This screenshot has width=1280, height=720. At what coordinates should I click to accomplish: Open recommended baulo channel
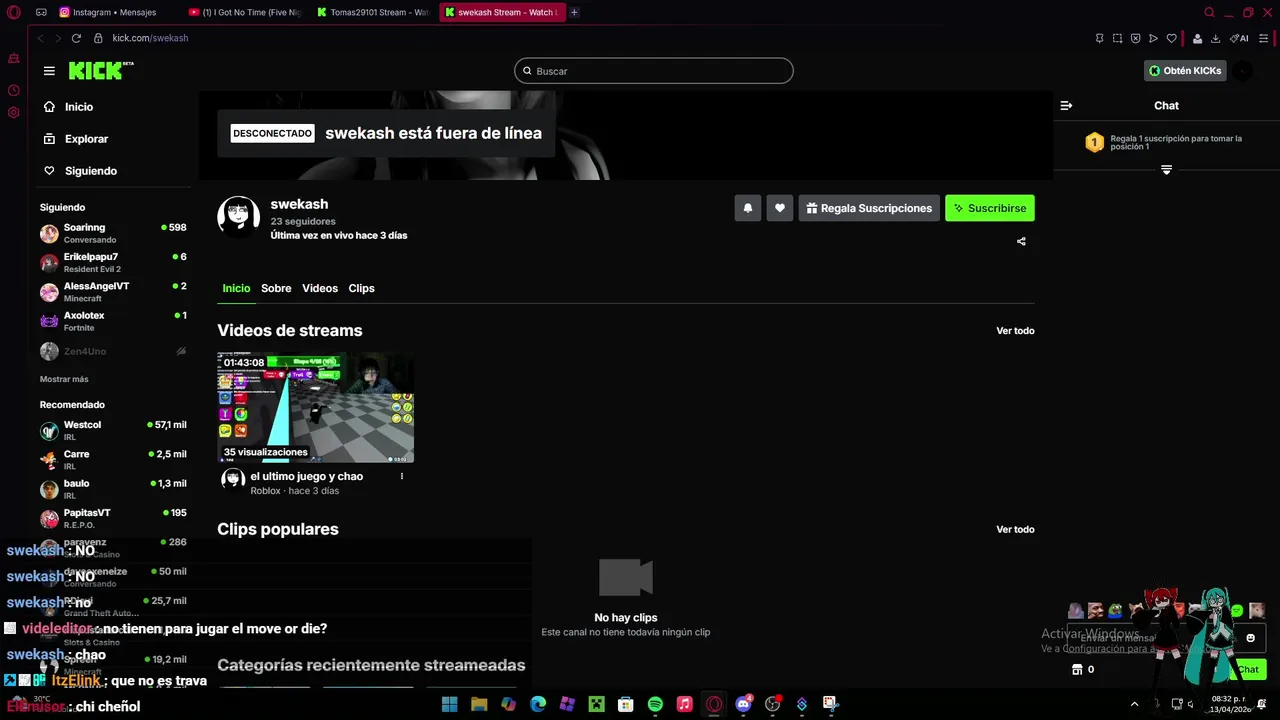[x=113, y=488]
